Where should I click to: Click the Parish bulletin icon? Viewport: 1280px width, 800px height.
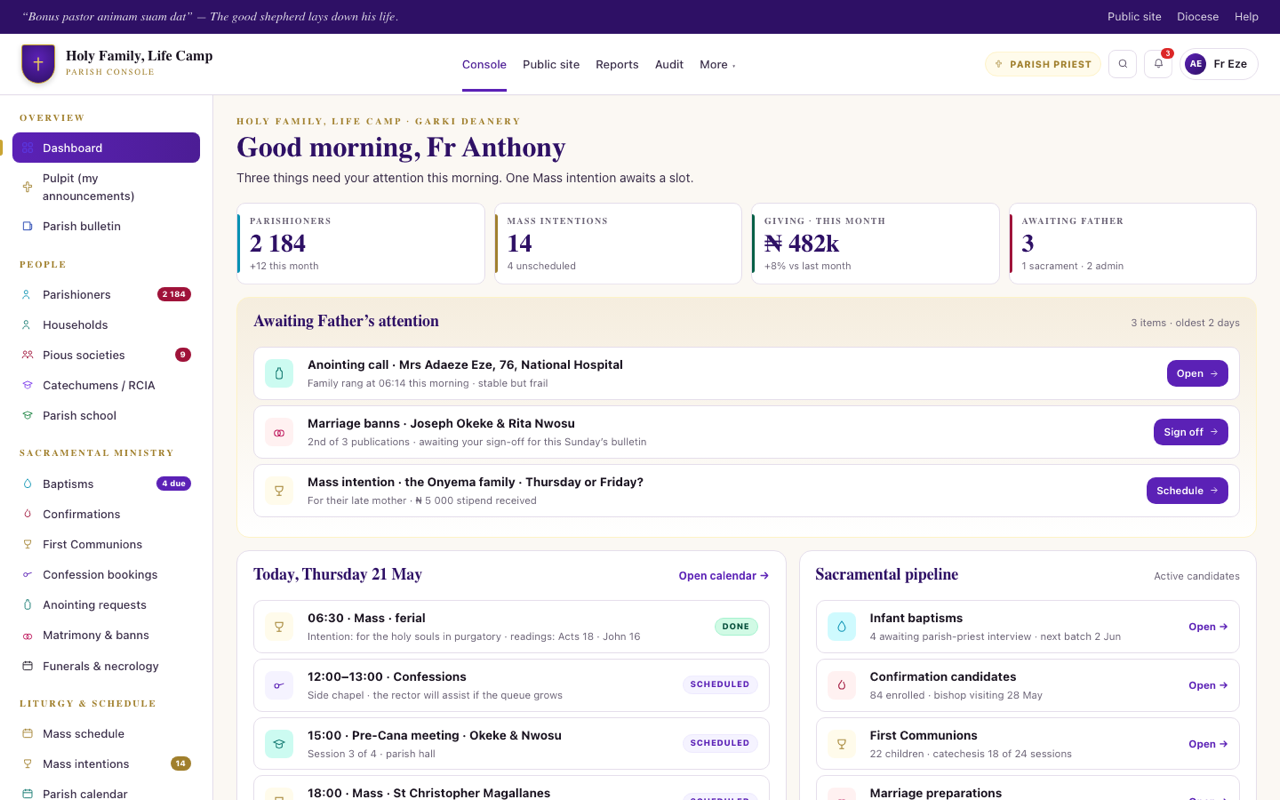coord(28,226)
